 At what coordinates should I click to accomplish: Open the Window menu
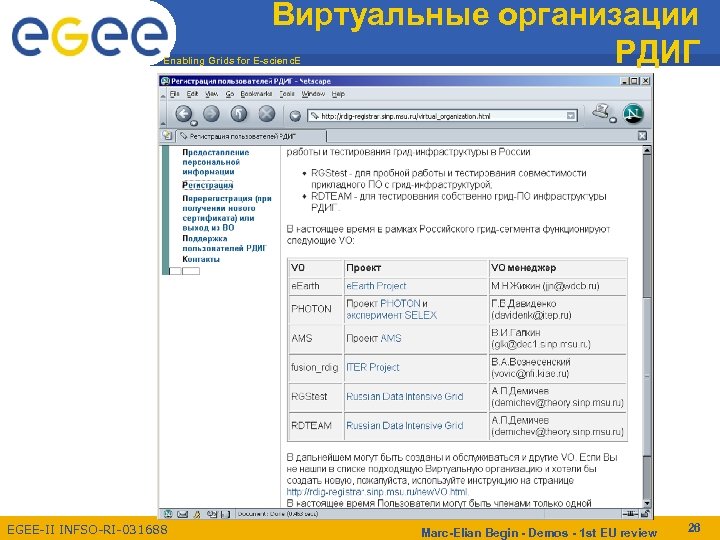pos(313,94)
